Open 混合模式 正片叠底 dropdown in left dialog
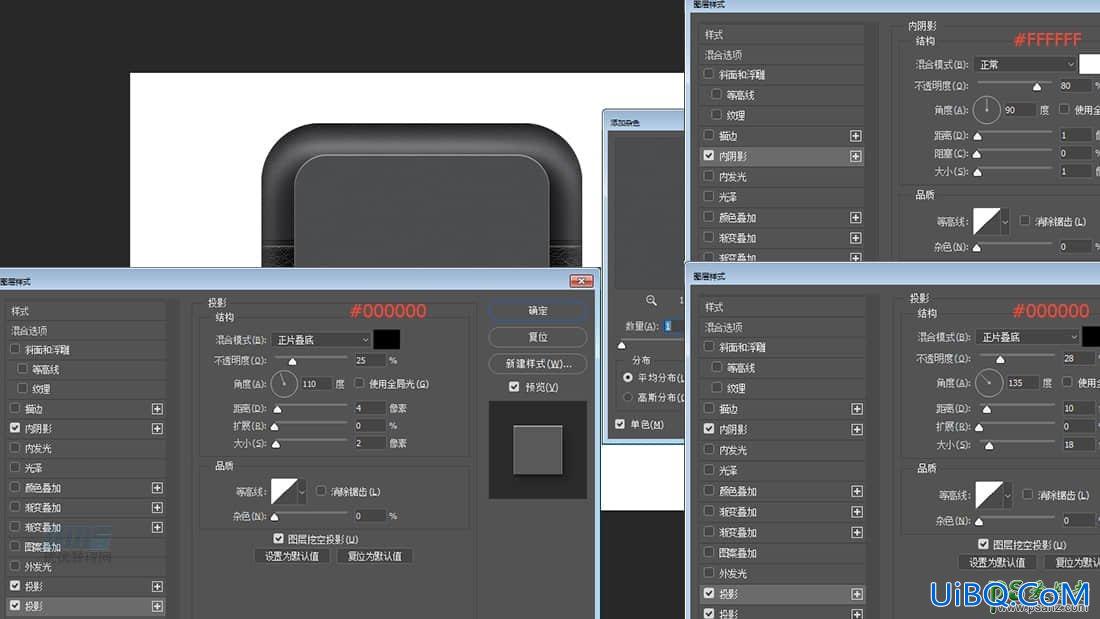1100x619 pixels. [321, 340]
